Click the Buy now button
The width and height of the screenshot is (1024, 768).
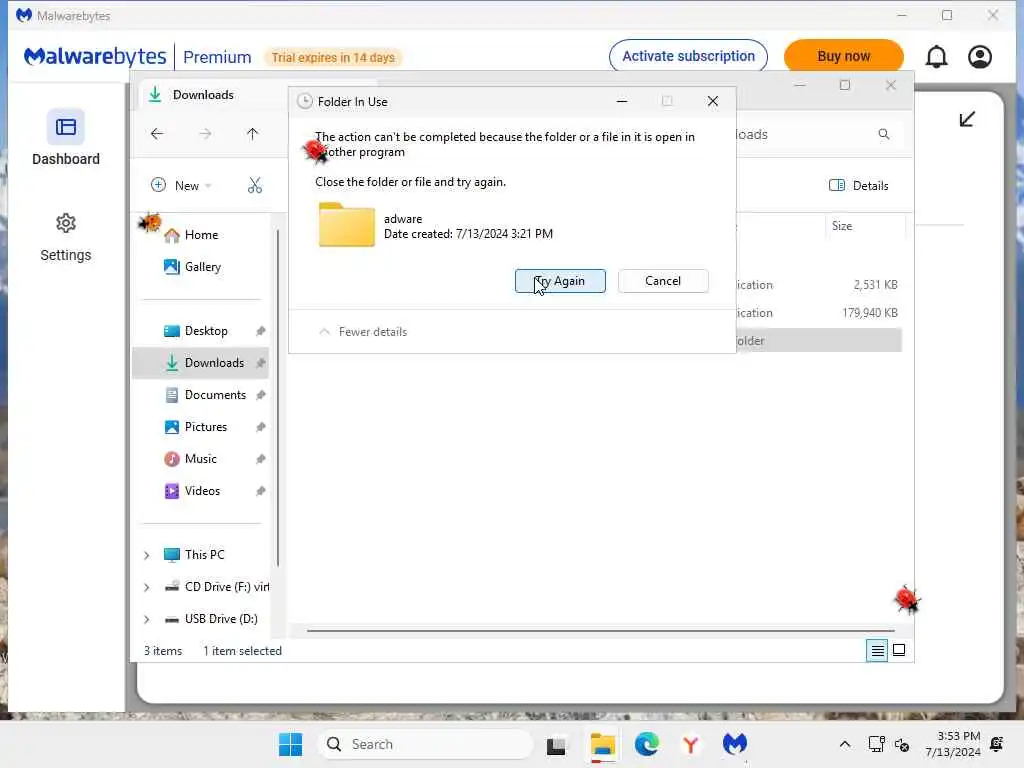tap(843, 57)
